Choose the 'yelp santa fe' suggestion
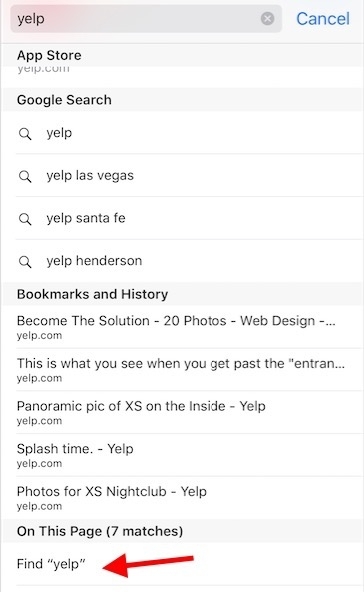Image resolution: width=364 pixels, height=592 pixels. pos(183,218)
